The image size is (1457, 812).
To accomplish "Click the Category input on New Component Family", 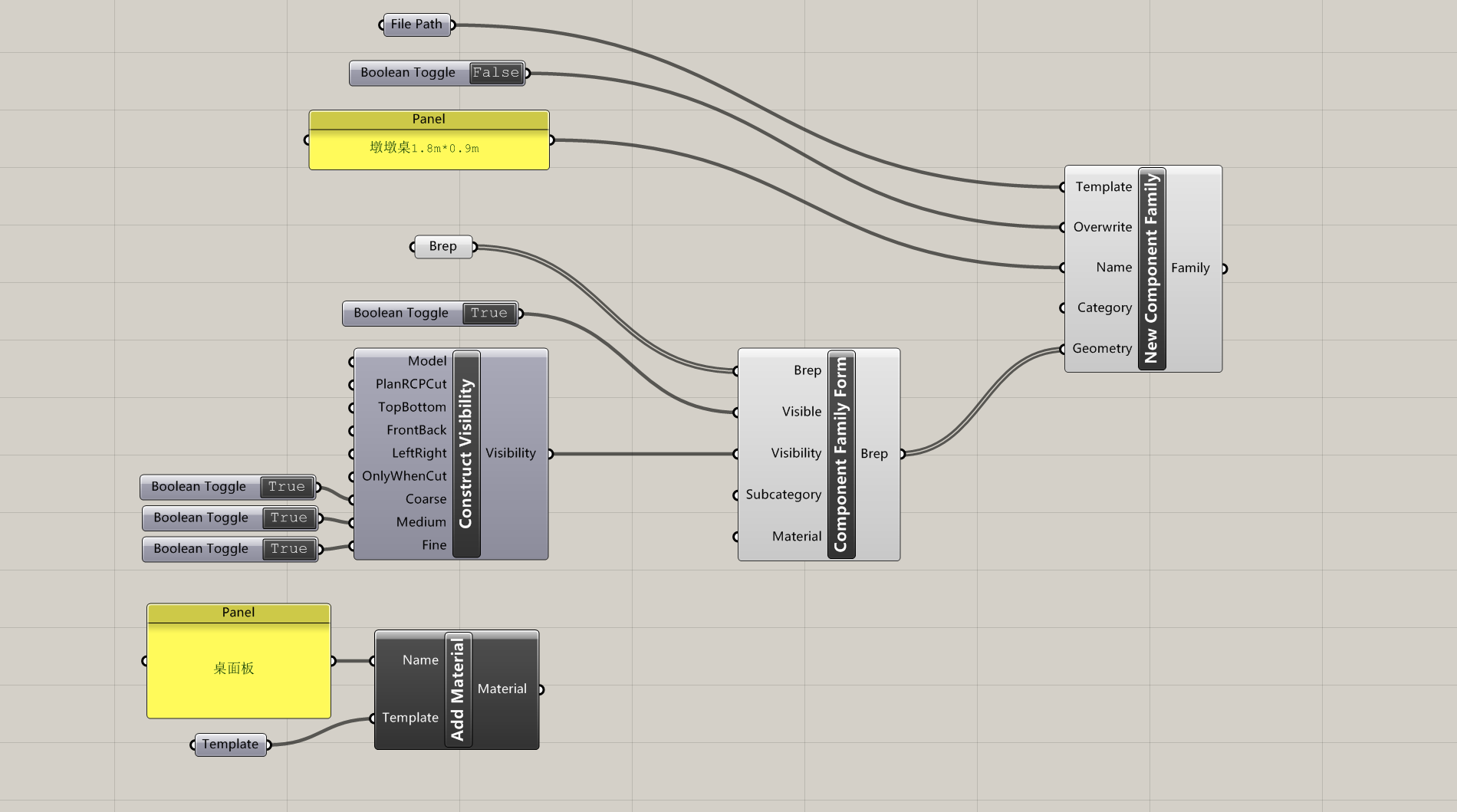I will click(x=1103, y=308).
